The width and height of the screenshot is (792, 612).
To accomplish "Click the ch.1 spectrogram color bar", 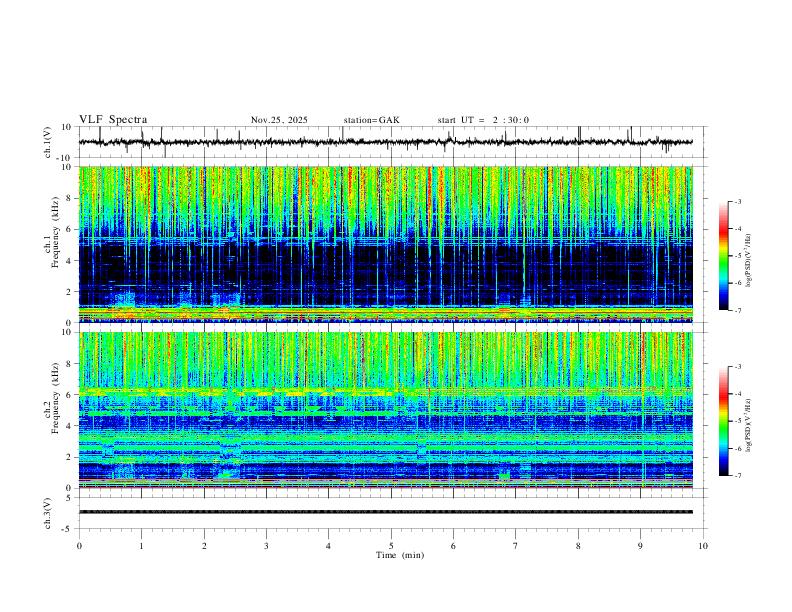I will (723, 256).
